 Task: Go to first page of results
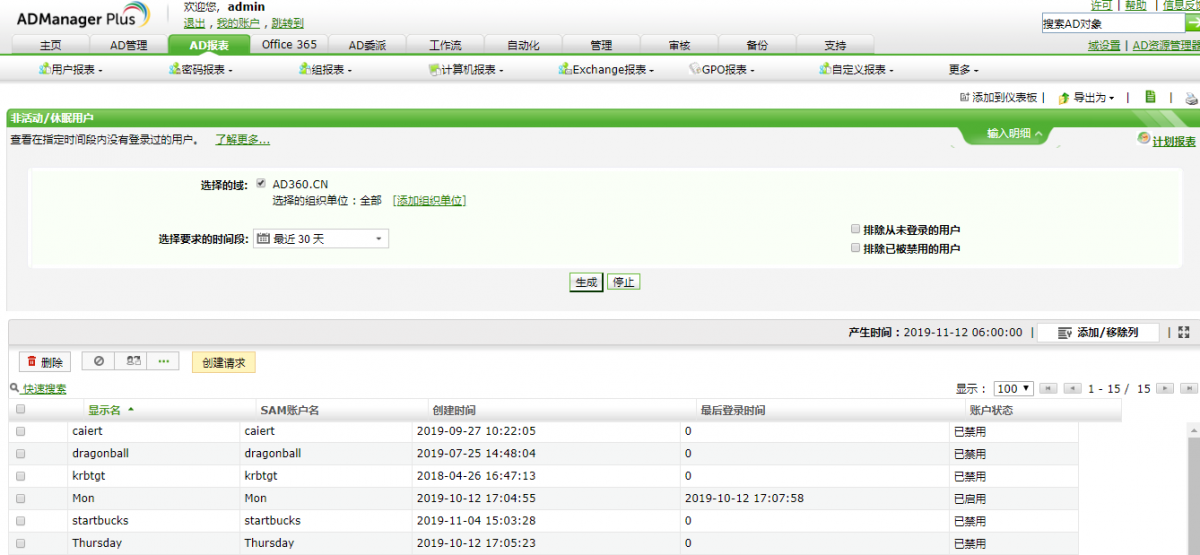[x=1048, y=388]
